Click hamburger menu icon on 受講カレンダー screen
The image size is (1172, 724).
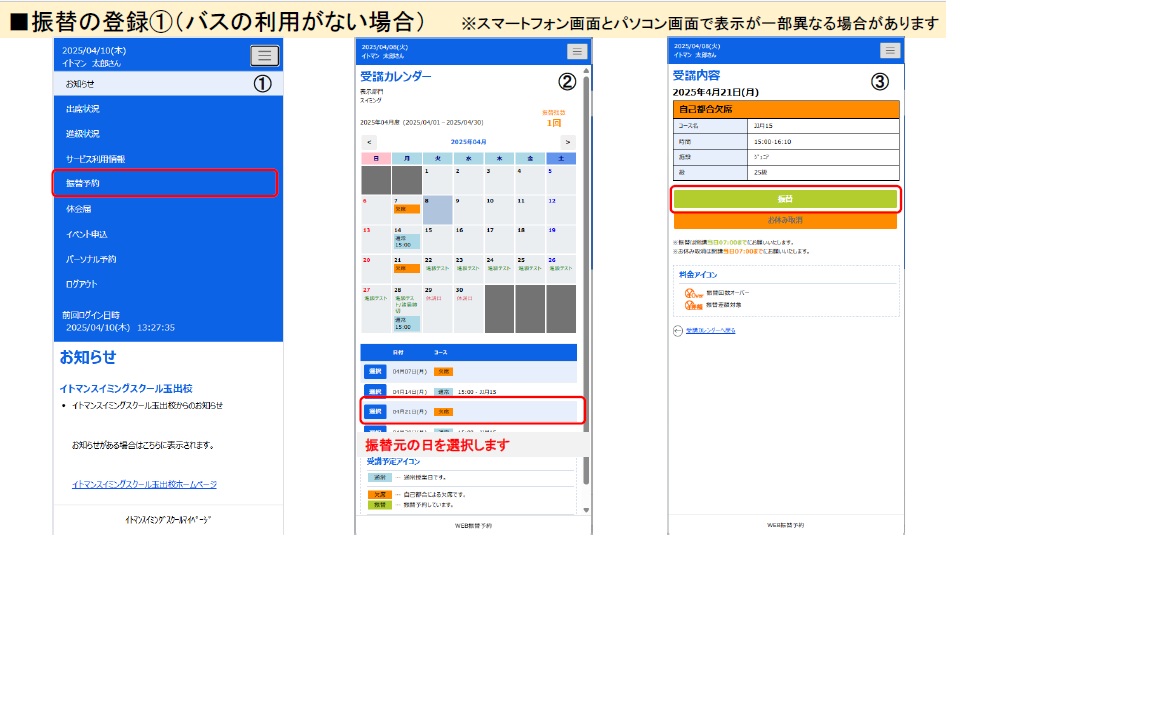(577, 52)
